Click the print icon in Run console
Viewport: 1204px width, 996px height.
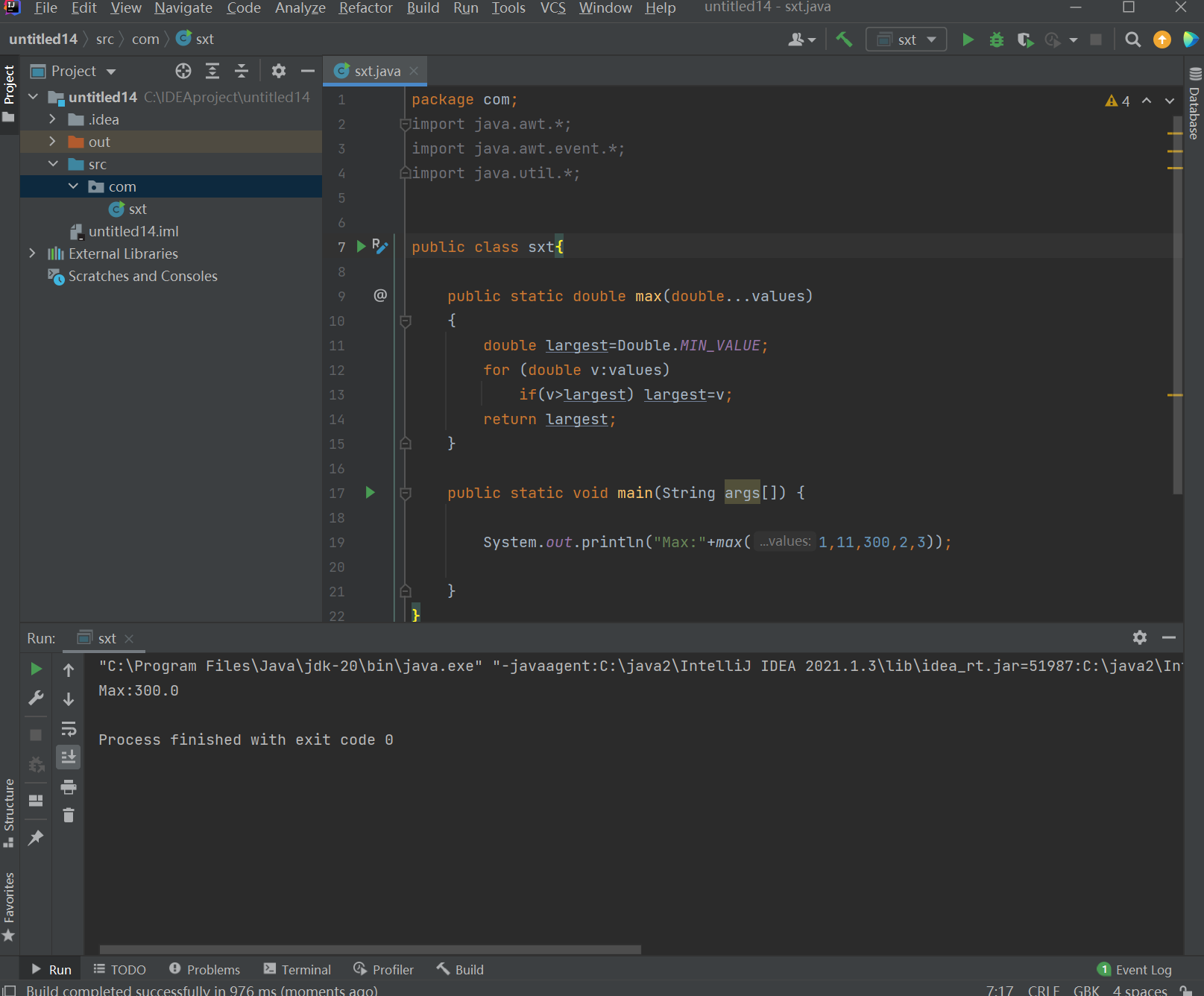[69, 787]
